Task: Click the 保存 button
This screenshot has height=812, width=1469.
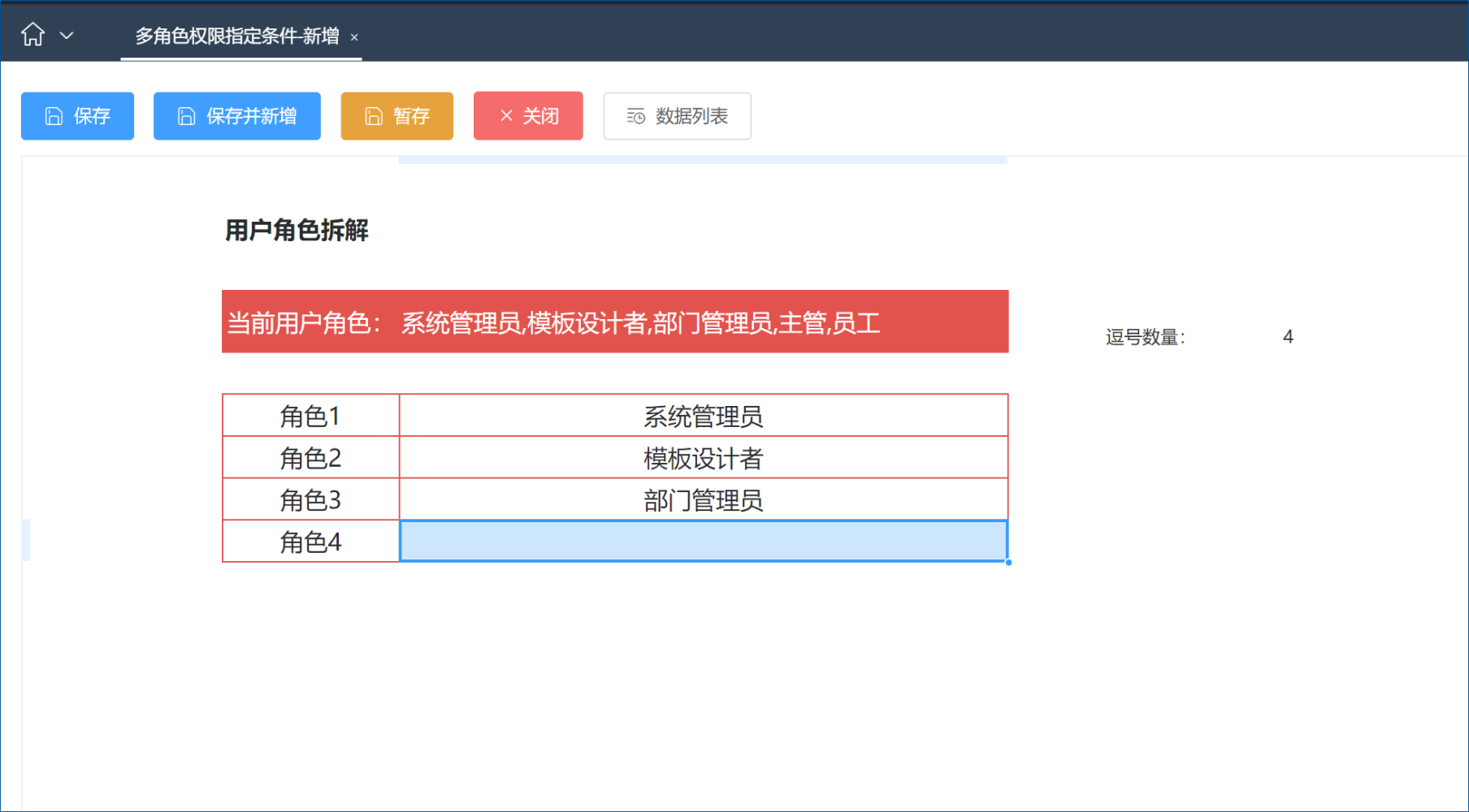Action: [77, 116]
